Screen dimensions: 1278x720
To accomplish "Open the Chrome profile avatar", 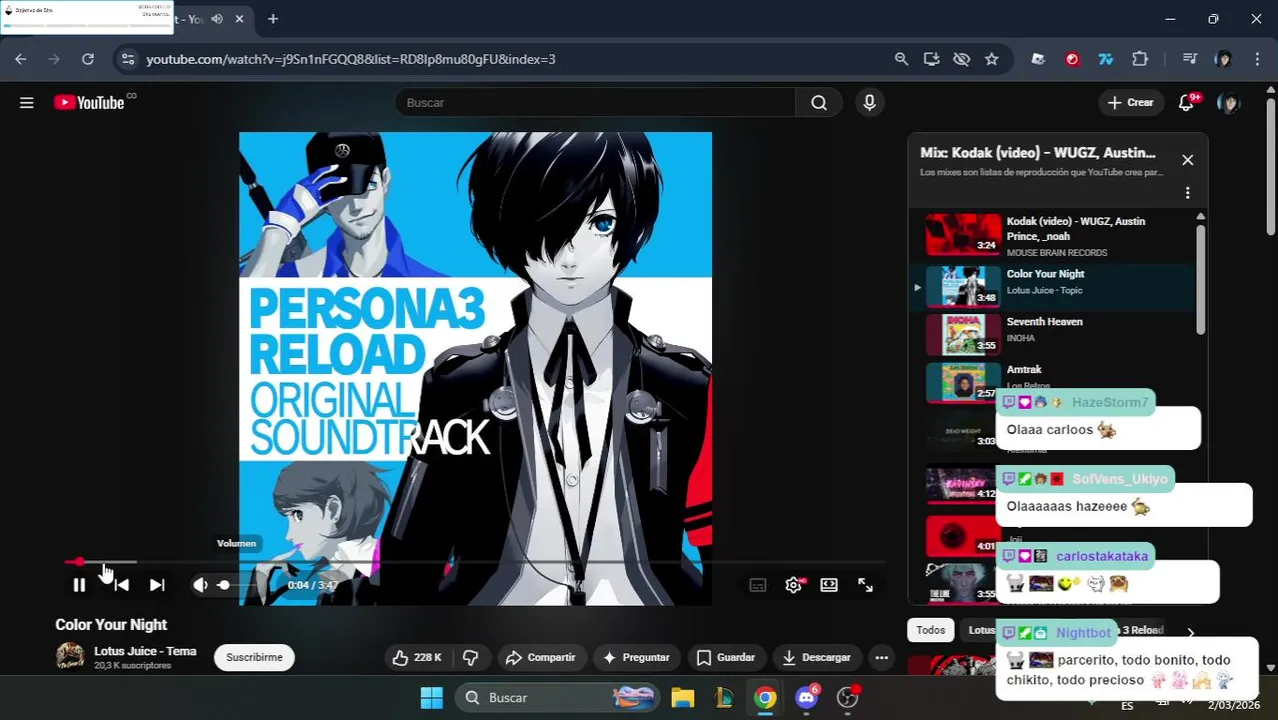I will [1223, 59].
